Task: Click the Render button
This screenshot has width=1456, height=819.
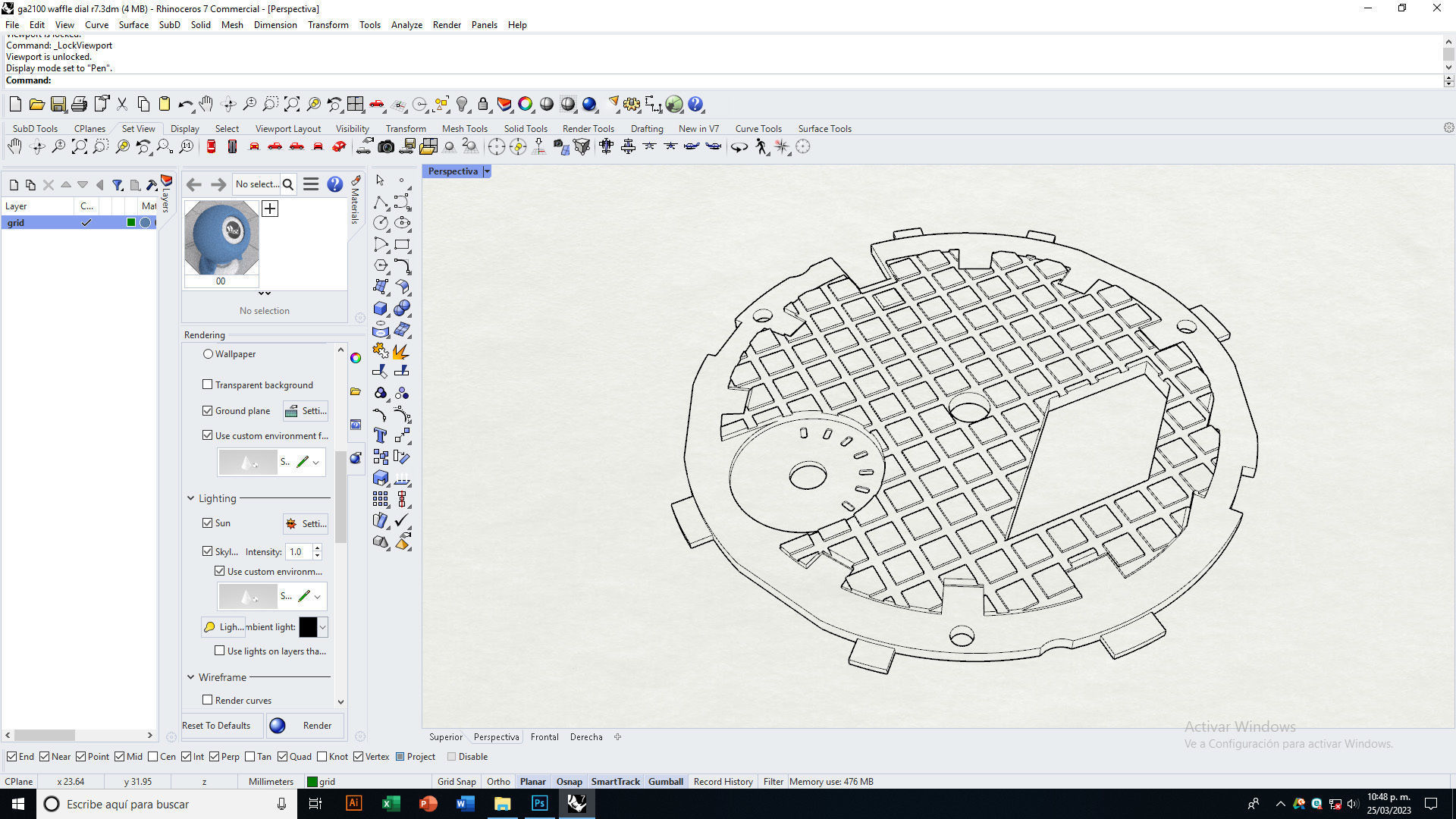Action: click(305, 726)
